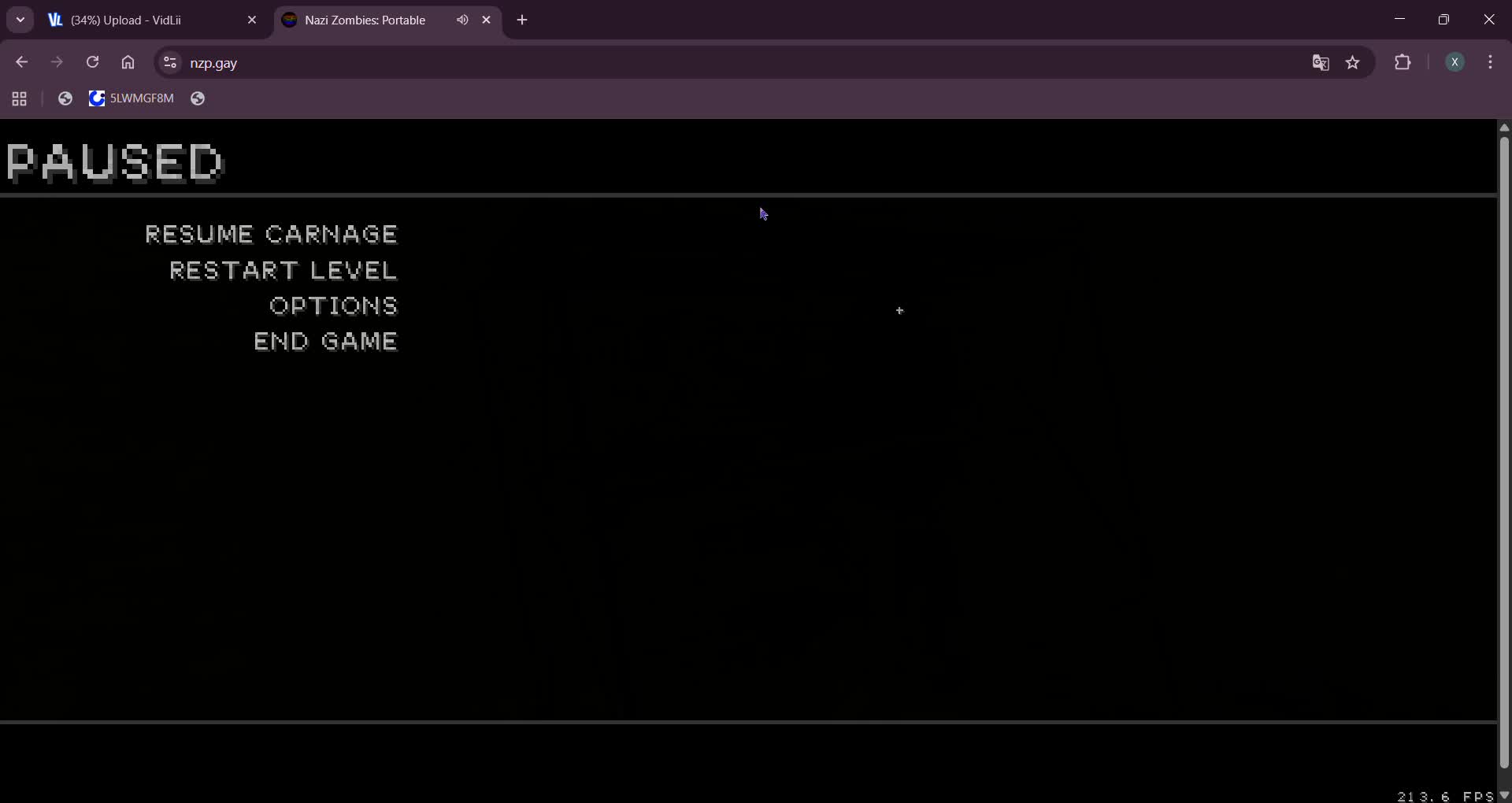Select Restart Level menu option
The width and height of the screenshot is (1512, 803).
coord(283,271)
